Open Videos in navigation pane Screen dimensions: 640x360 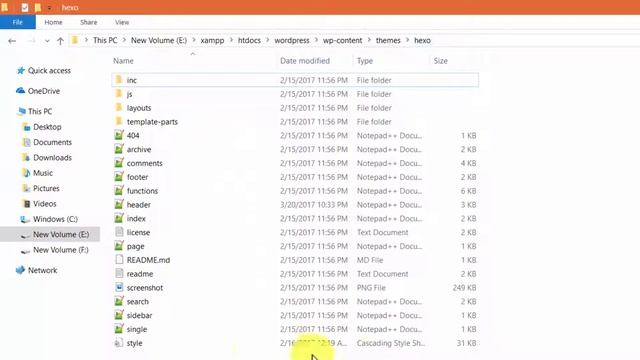(x=39, y=204)
